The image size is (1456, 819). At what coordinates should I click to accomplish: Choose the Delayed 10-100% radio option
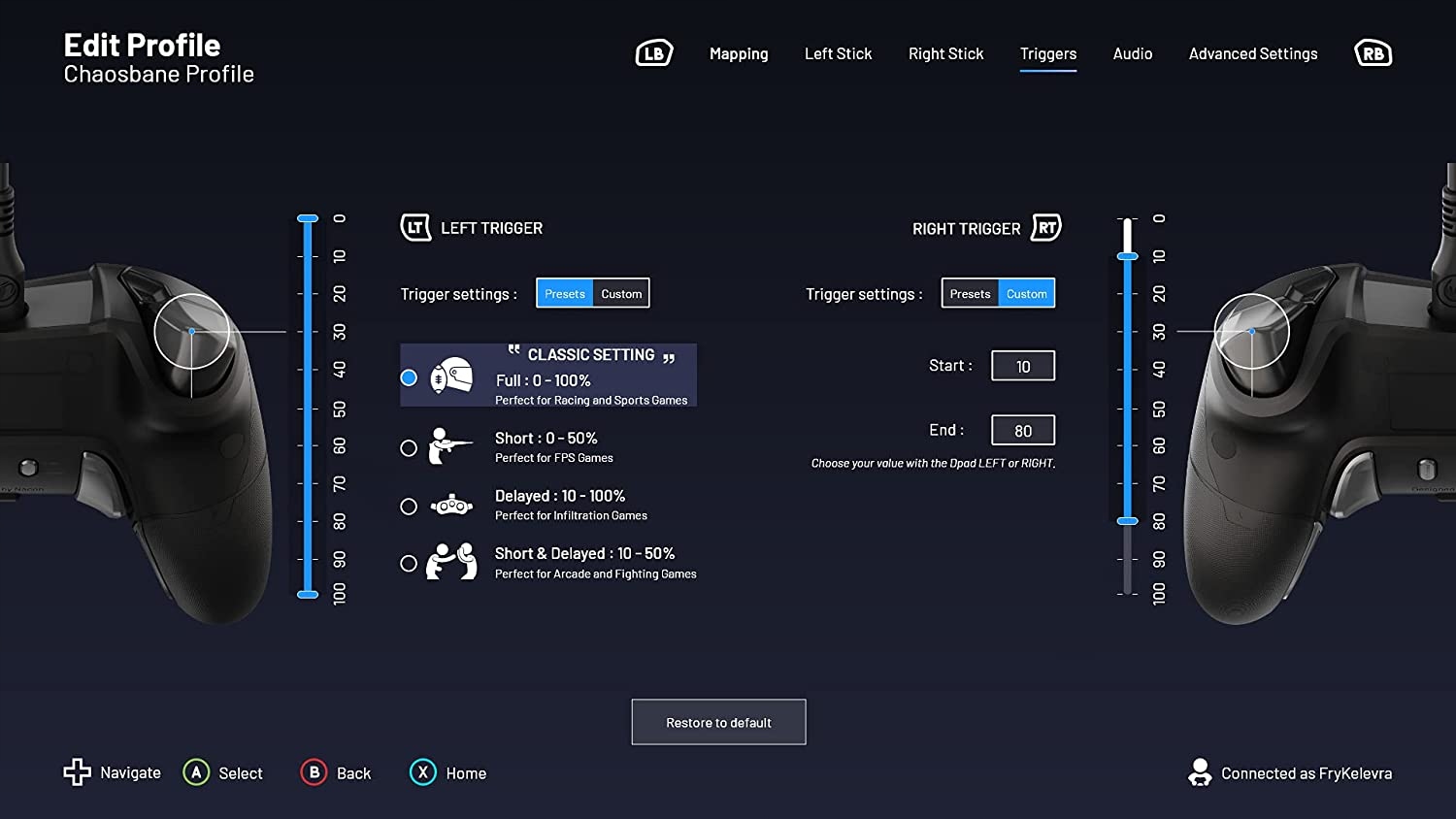click(x=409, y=507)
